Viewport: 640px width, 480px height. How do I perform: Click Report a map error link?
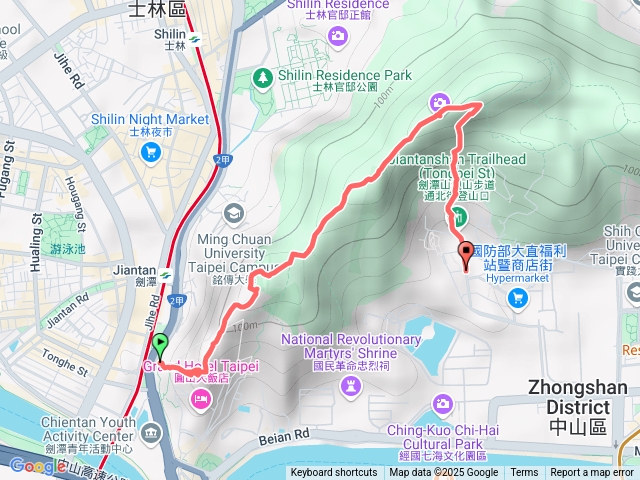click(591, 473)
